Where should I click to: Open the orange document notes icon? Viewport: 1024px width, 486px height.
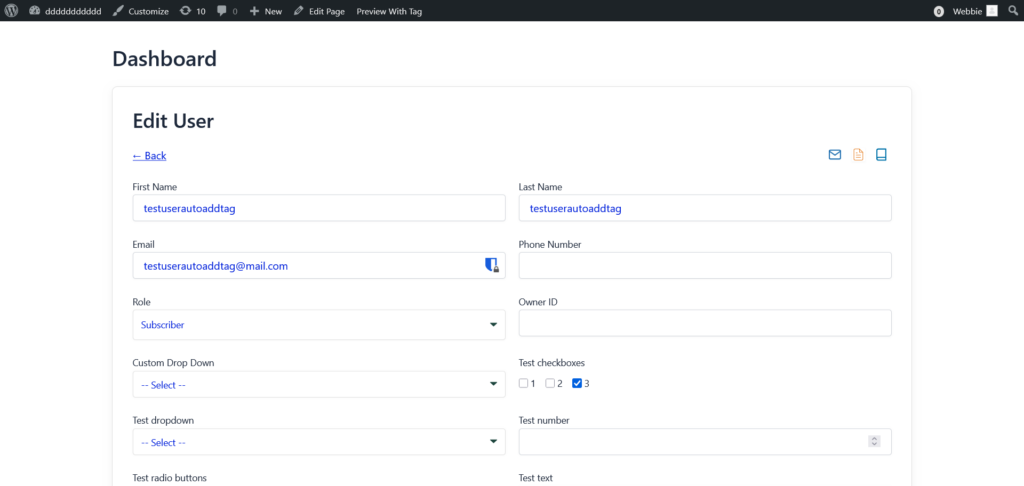coord(858,155)
